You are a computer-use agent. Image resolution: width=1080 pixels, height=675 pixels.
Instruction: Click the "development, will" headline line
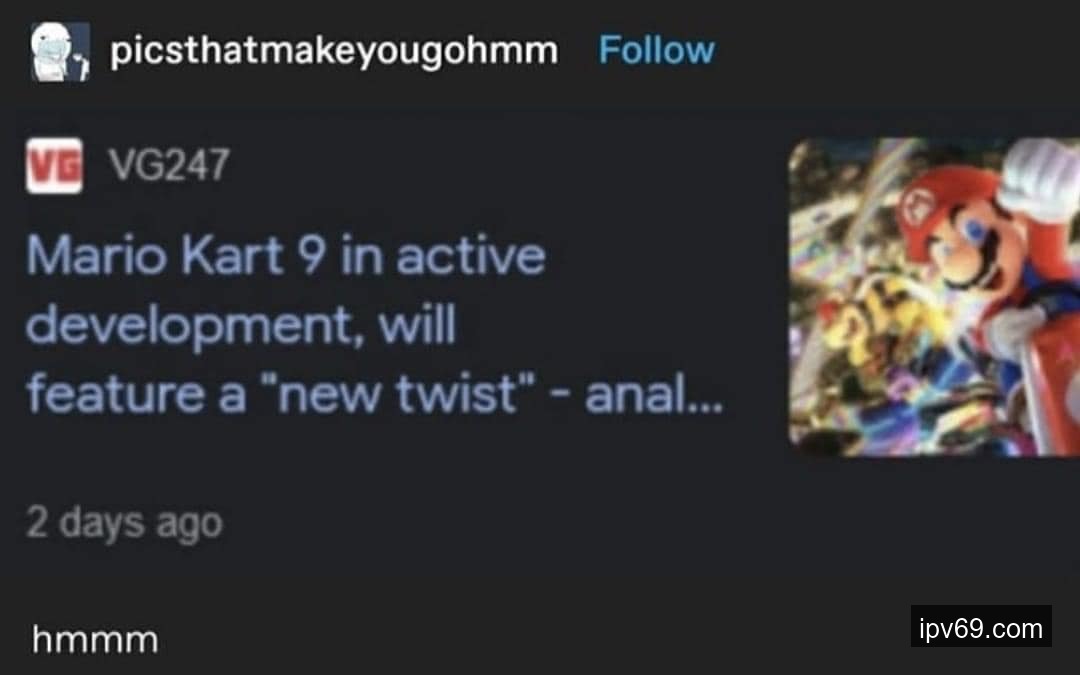point(241,326)
